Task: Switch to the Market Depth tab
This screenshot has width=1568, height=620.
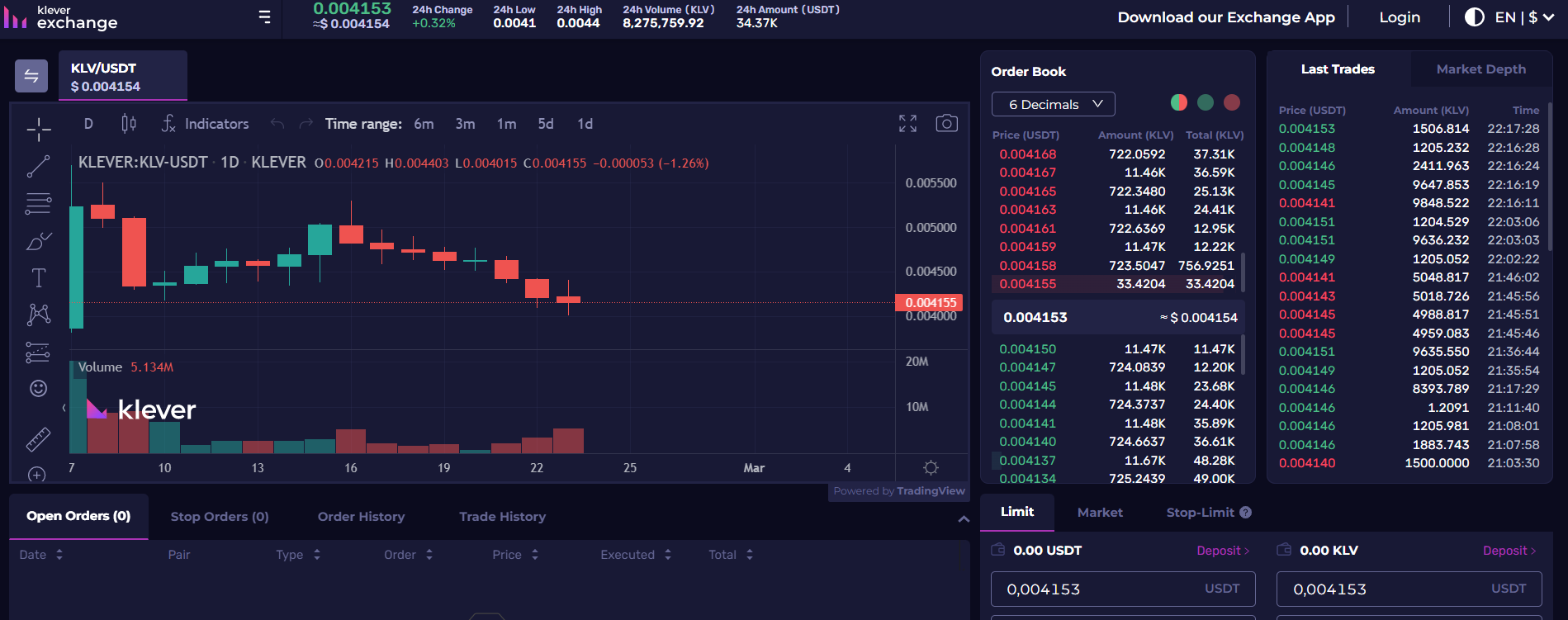Action: 1481,69
